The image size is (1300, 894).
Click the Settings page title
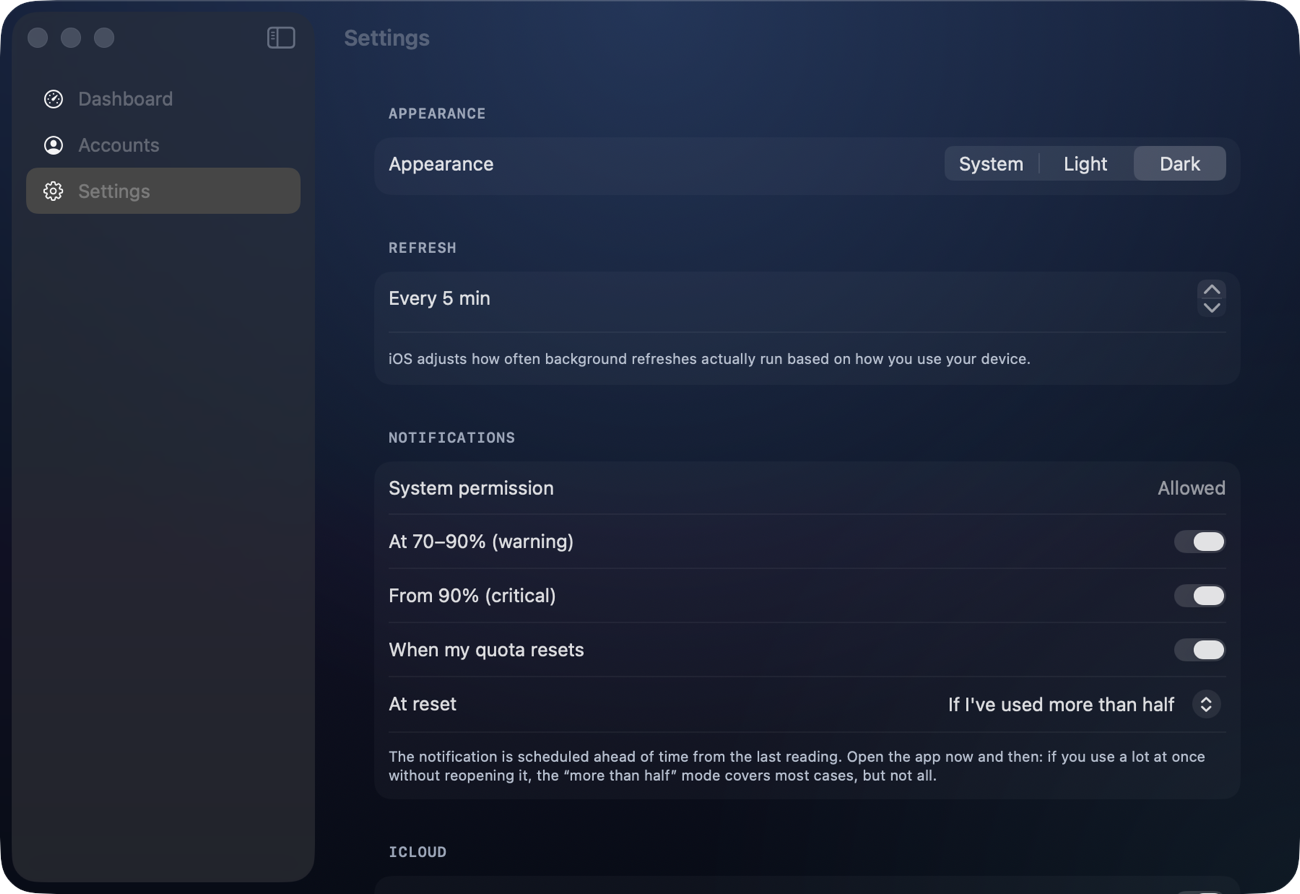tap(387, 38)
